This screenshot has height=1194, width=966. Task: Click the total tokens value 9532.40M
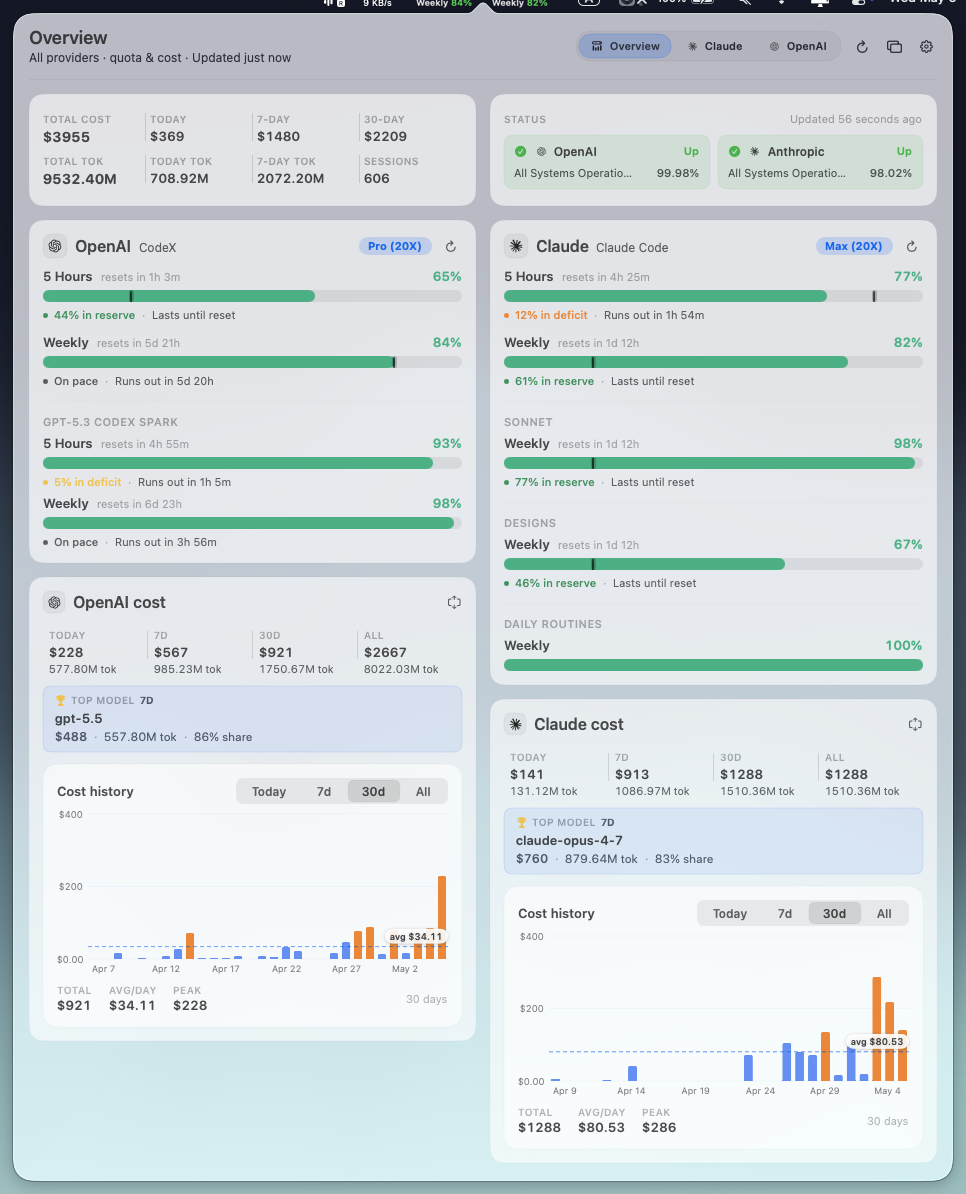[80, 179]
